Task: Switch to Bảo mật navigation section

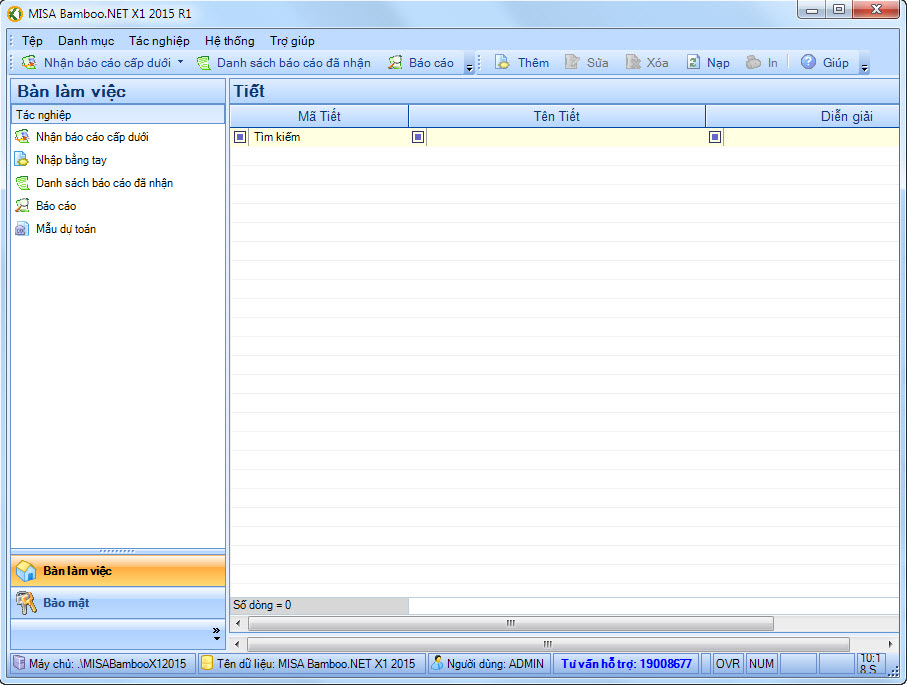Action: (x=118, y=603)
